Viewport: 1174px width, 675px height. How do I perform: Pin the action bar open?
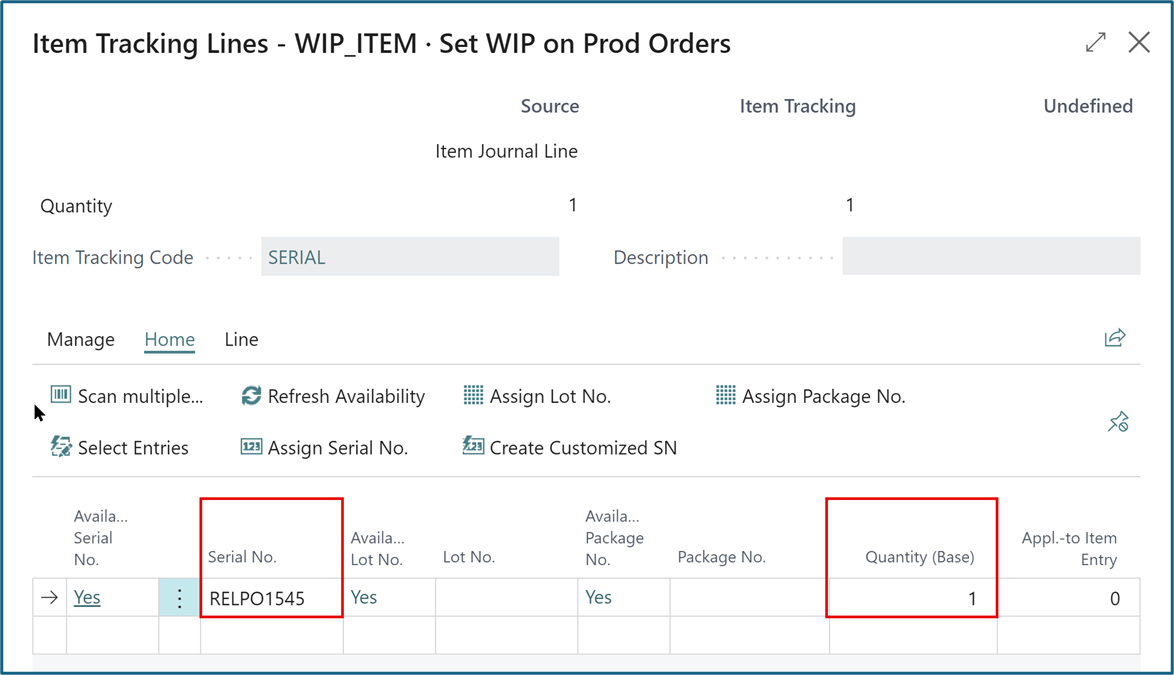tap(1118, 421)
